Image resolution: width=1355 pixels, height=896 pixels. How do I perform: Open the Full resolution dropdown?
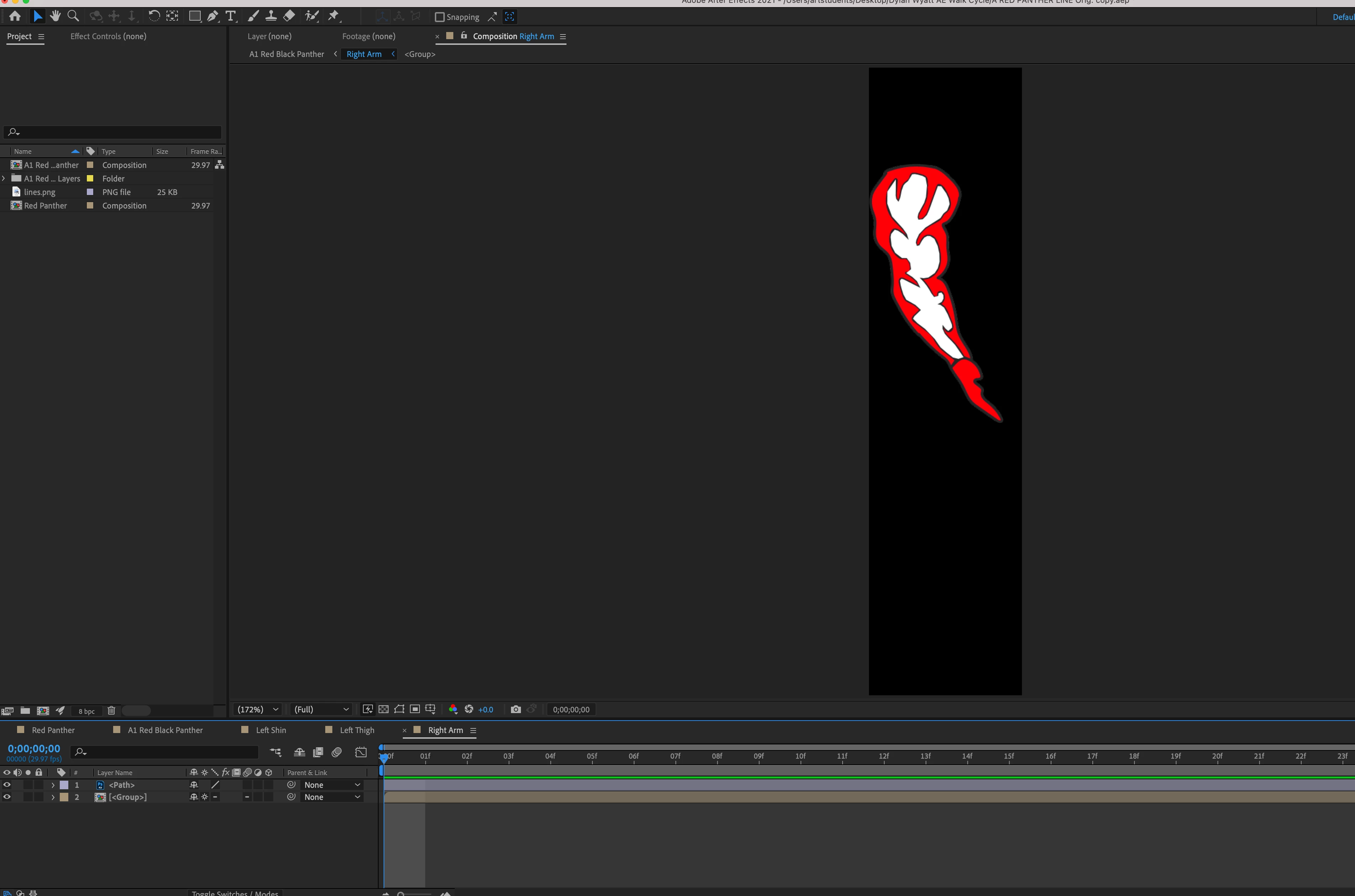[321, 709]
